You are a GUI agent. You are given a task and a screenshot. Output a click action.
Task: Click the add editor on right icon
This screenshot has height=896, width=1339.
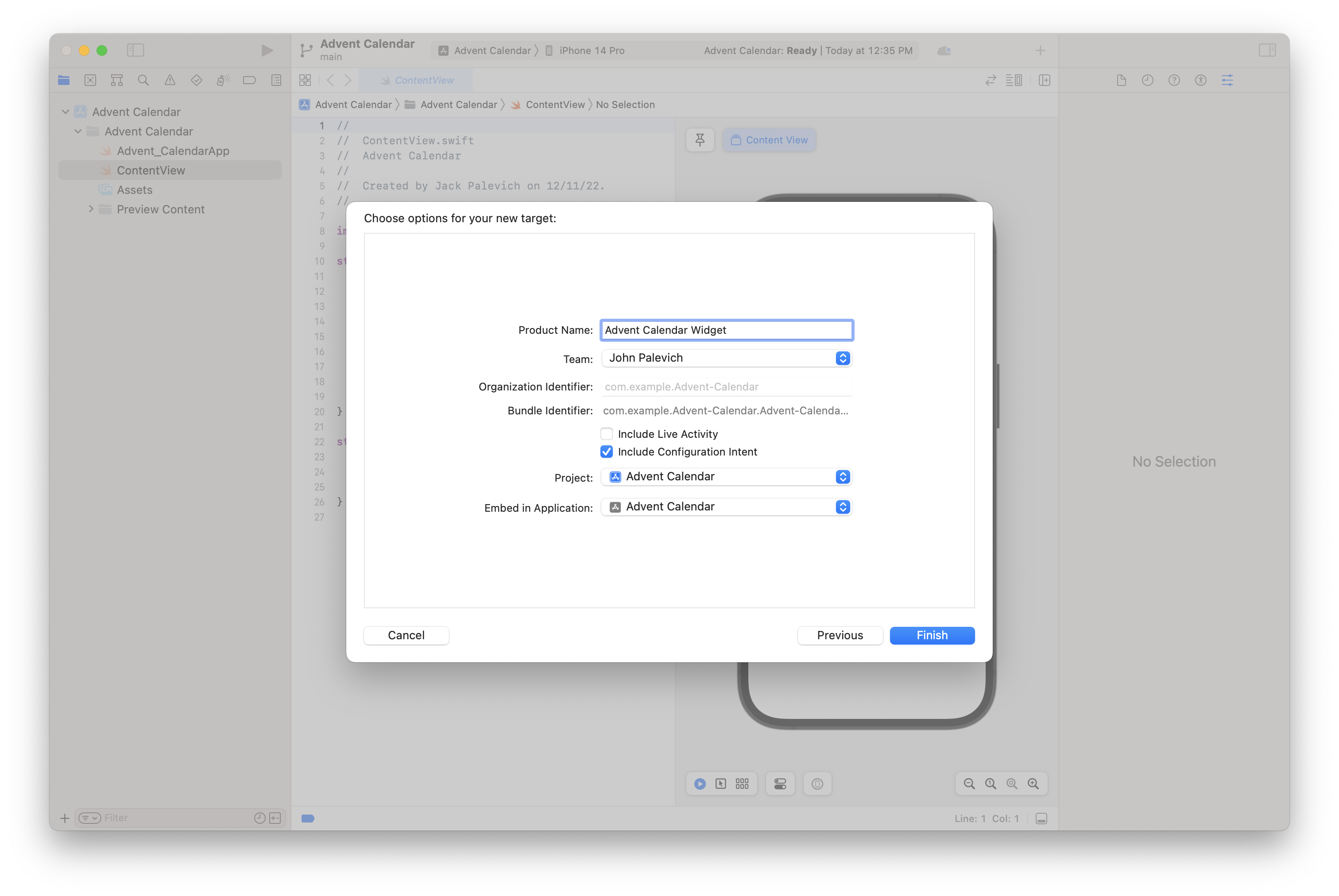[x=1045, y=80]
